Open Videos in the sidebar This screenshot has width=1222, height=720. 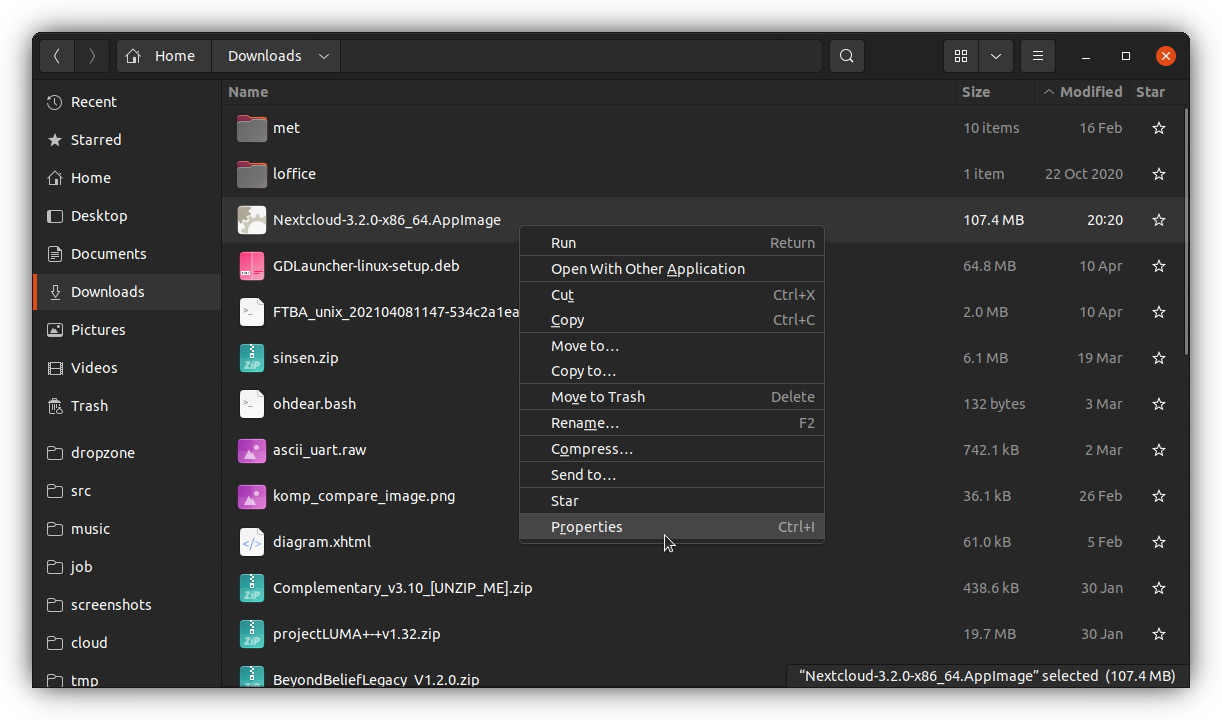click(x=127, y=368)
